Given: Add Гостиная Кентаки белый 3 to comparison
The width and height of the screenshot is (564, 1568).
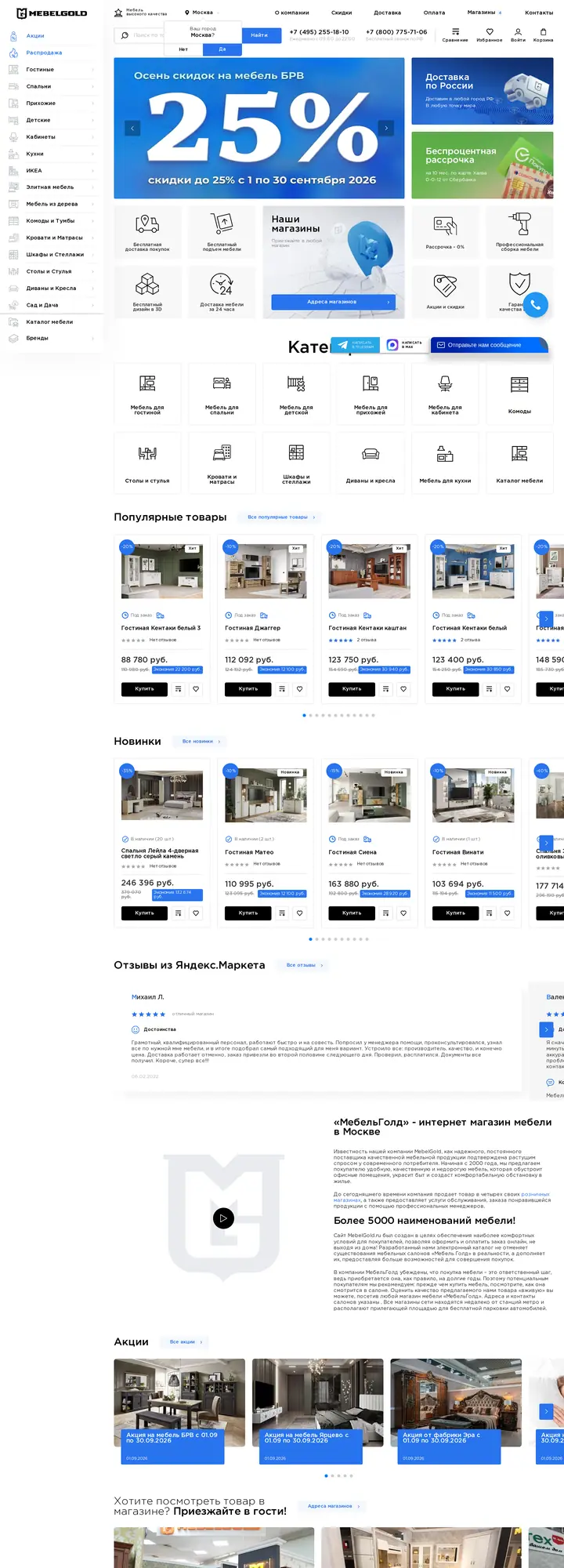Looking at the screenshot, I should coord(179,689).
